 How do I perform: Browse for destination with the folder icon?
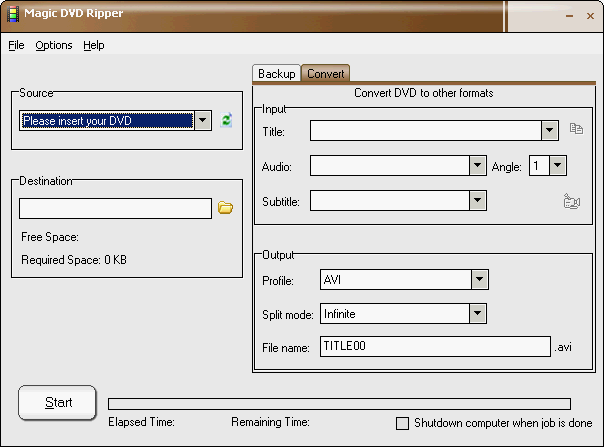pyautogui.click(x=225, y=208)
